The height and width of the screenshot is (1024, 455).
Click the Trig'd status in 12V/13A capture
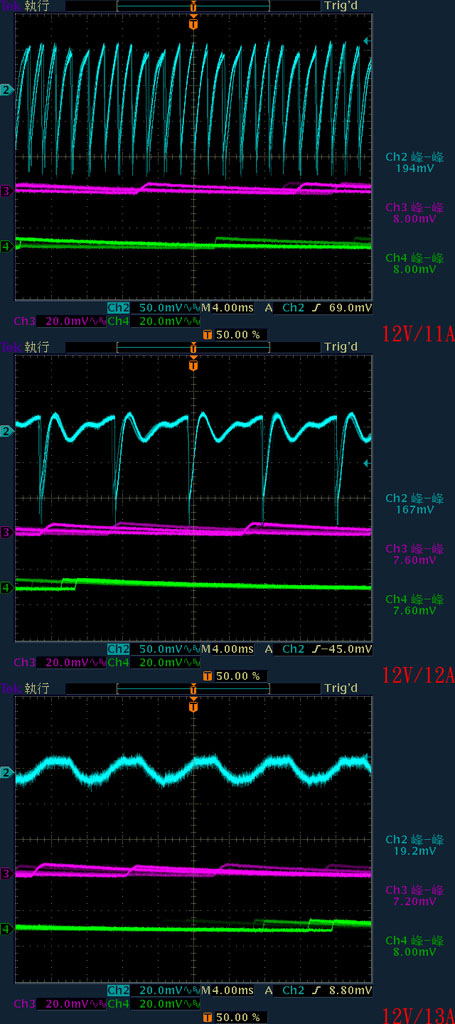pos(341,688)
